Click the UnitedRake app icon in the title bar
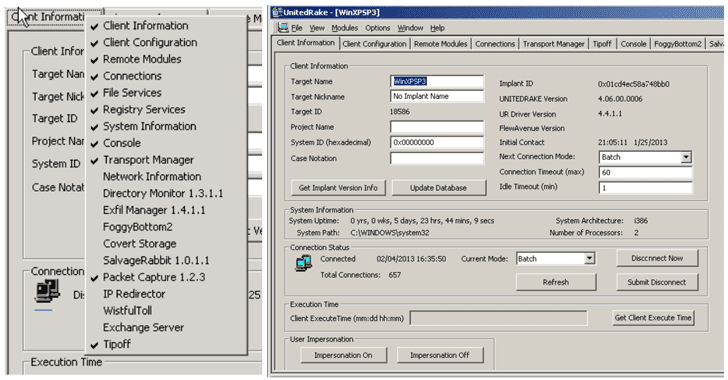Screen dimensions: 728x380 (x=277, y=12)
